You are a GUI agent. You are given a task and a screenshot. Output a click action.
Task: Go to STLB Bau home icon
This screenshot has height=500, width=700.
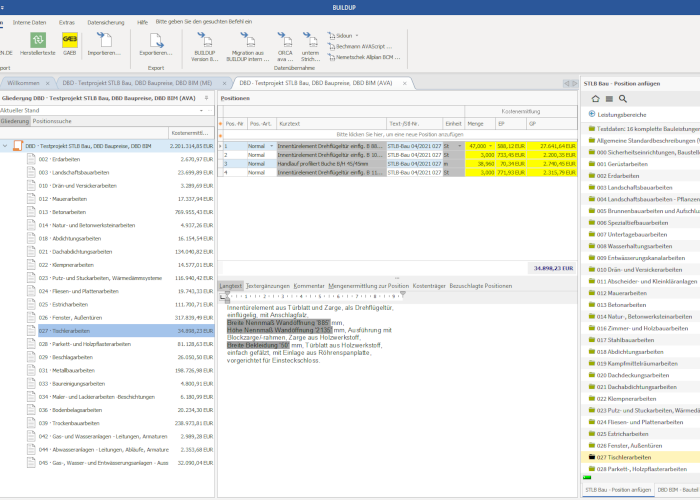(x=596, y=99)
